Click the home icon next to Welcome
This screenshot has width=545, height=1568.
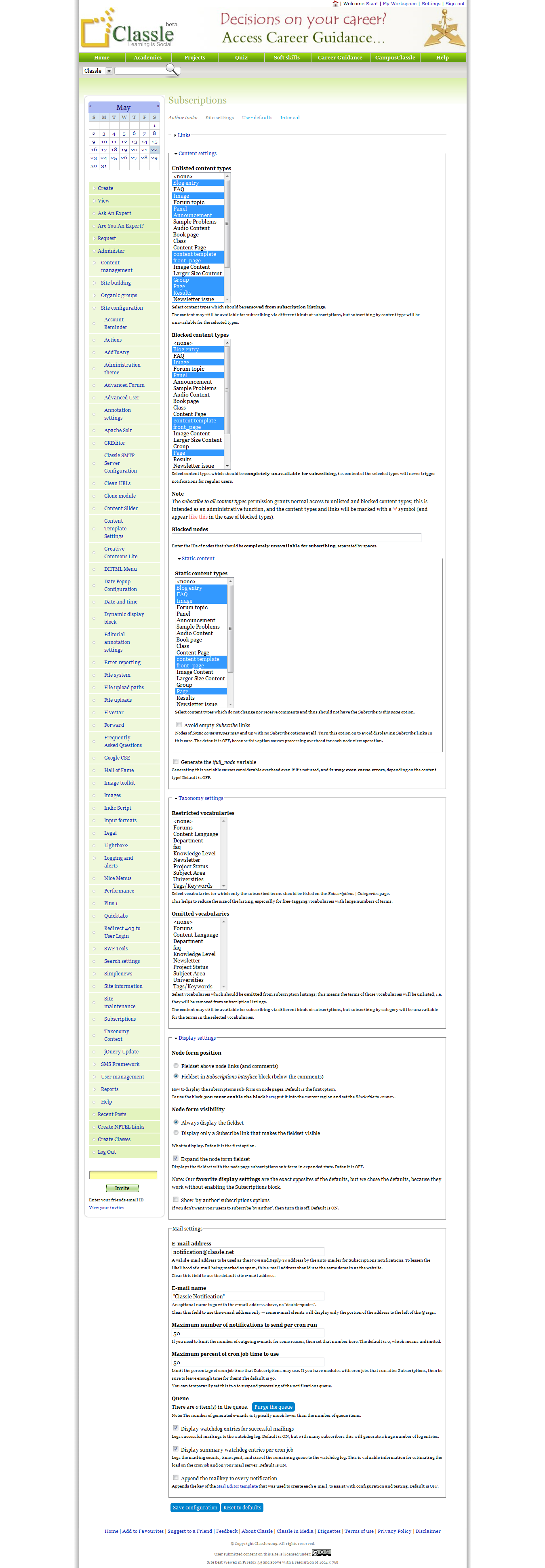(335, 4)
